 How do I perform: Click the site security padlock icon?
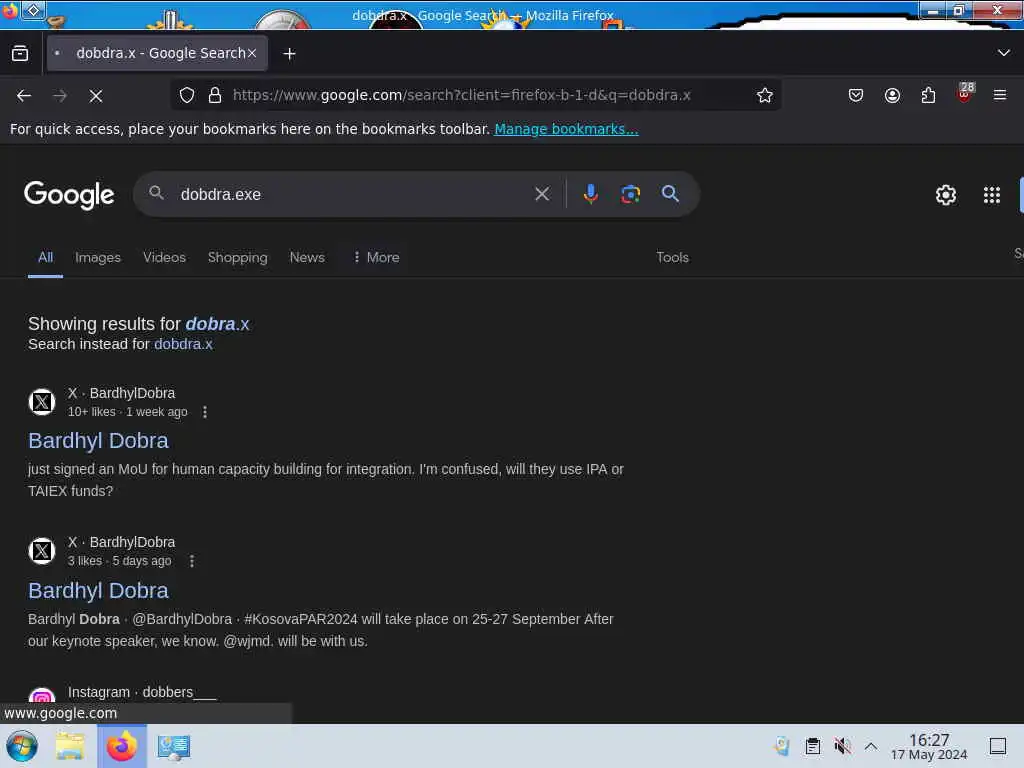[215, 95]
